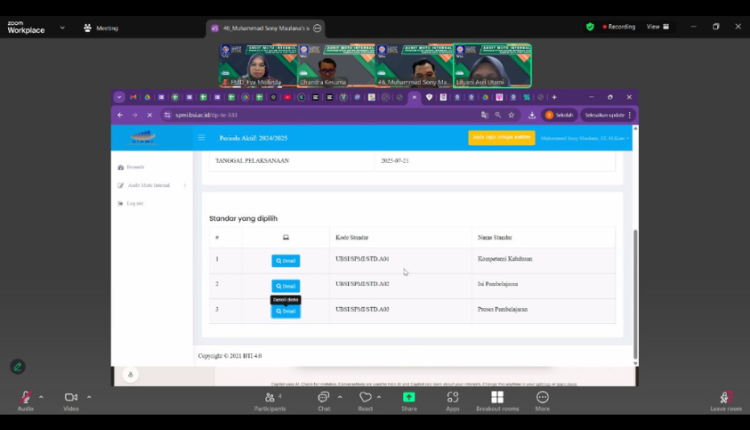Click the page vertical scrollbar
The height and width of the screenshot is (430, 750).
coord(635,294)
